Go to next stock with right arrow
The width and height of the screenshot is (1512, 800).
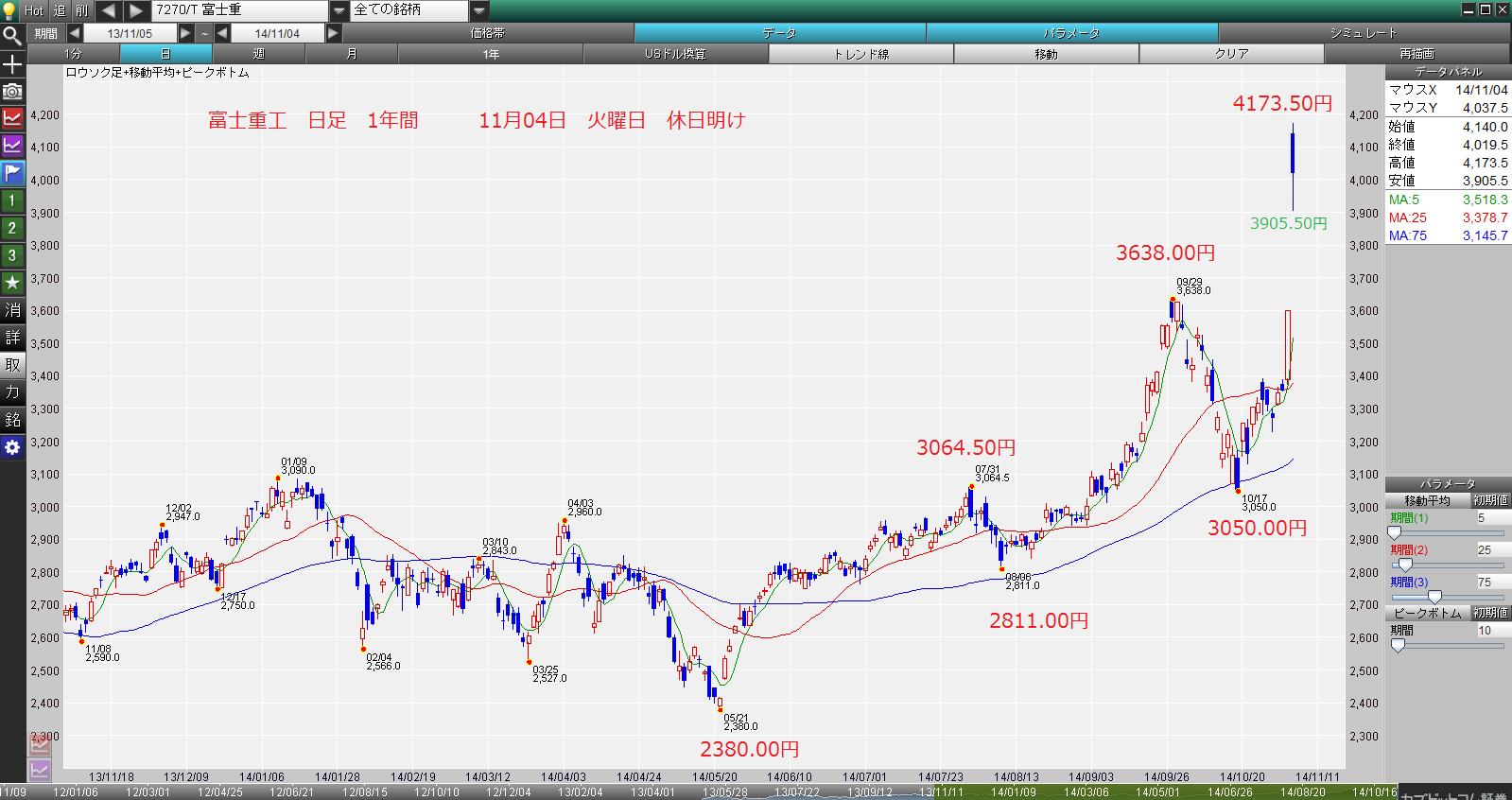(x=137, y=10)
